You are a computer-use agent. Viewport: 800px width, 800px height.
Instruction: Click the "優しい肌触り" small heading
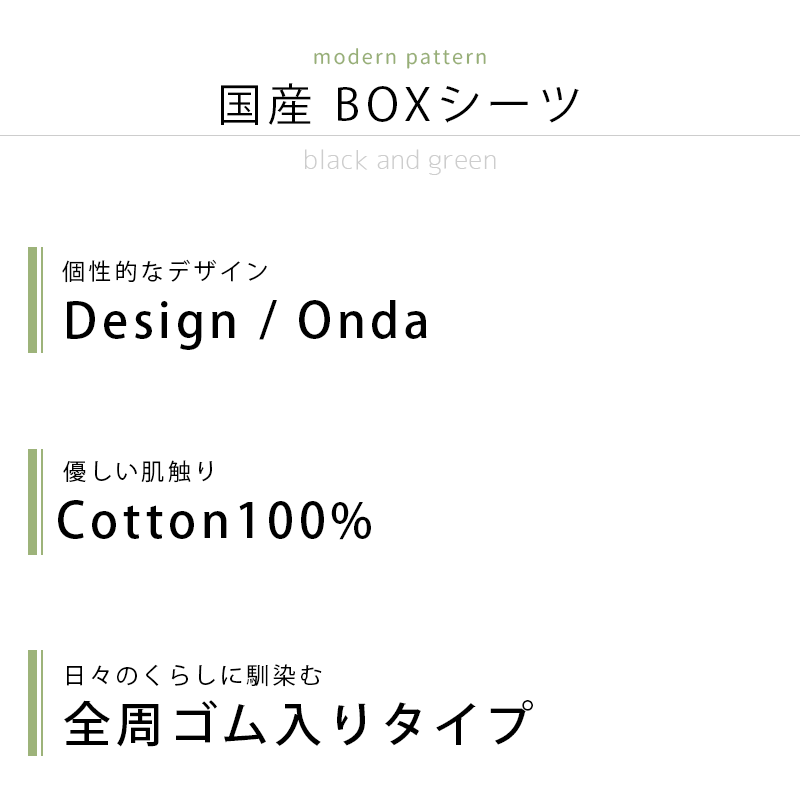point(138,471)
